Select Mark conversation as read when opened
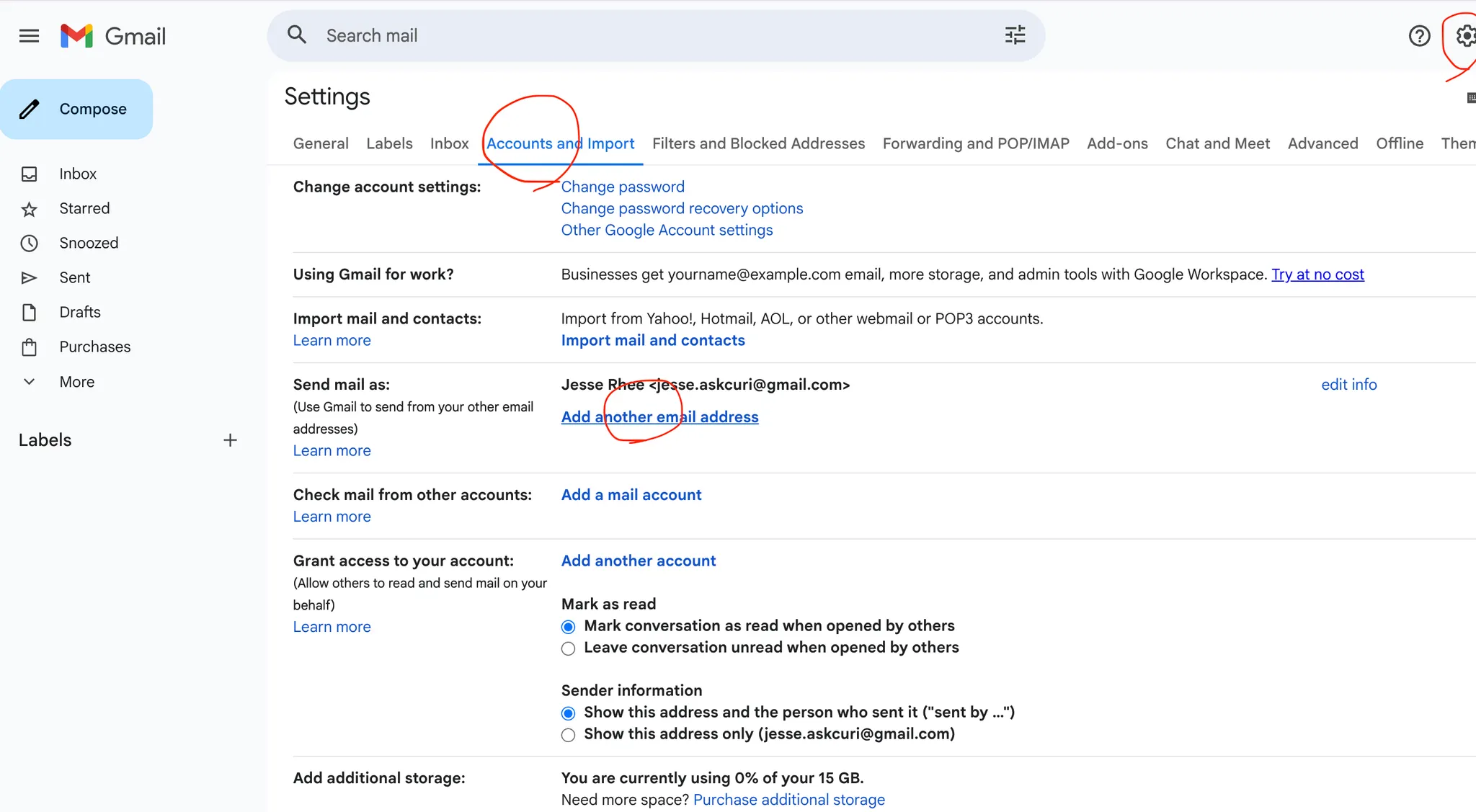Image resolution: width=1476 pixels, height=812 pixels. pos(569,627)
